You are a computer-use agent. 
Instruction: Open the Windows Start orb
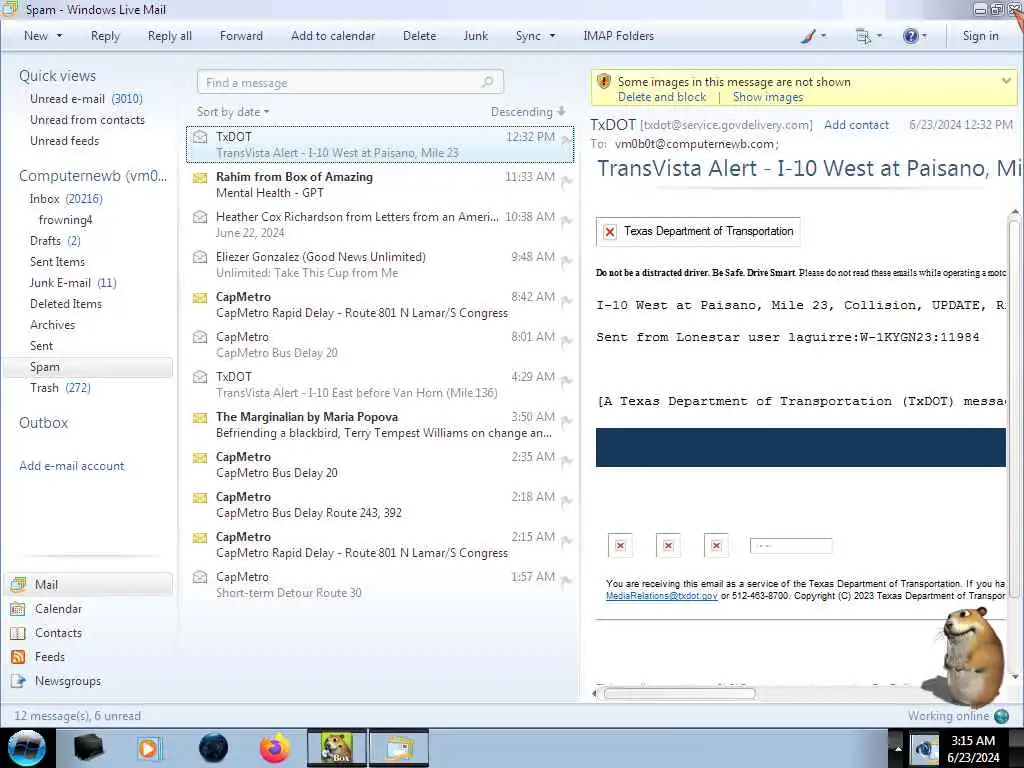(27, 748)
